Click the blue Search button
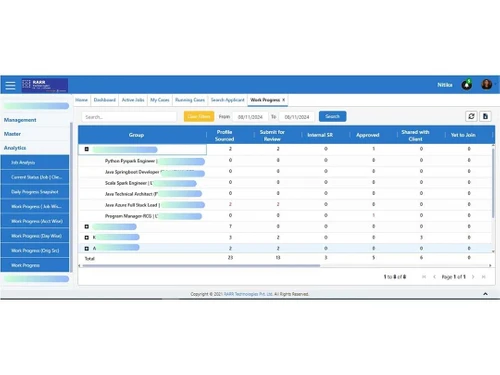Viewport: 500px width, 375px height. (332, 116)
